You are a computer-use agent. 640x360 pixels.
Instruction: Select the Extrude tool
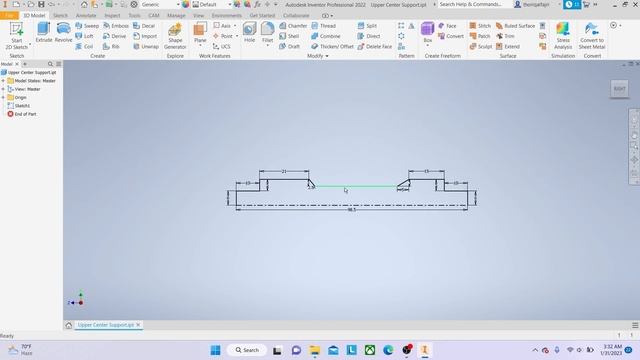[x=44, y=33]
